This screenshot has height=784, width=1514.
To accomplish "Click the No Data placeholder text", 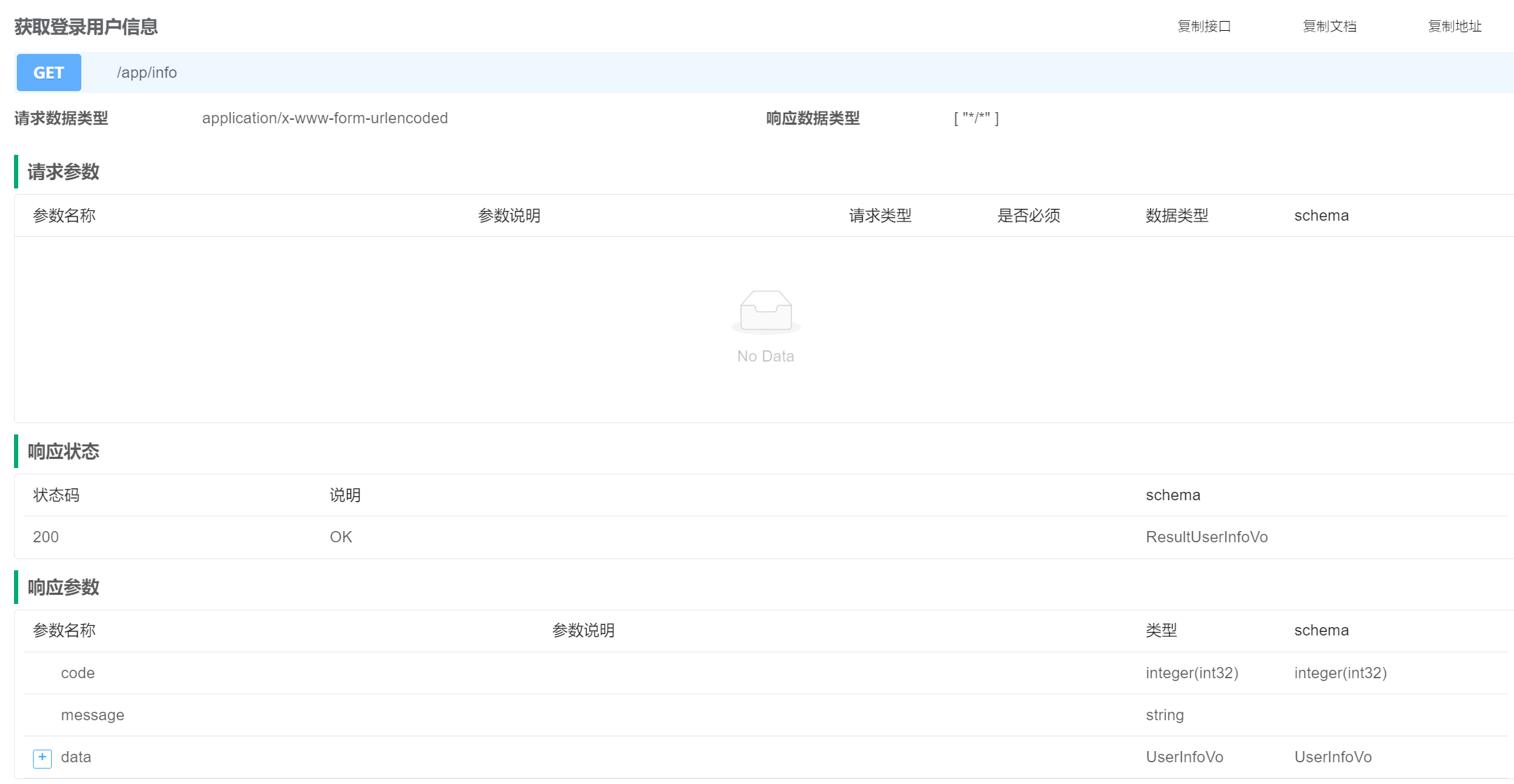I will click(766, 357).
